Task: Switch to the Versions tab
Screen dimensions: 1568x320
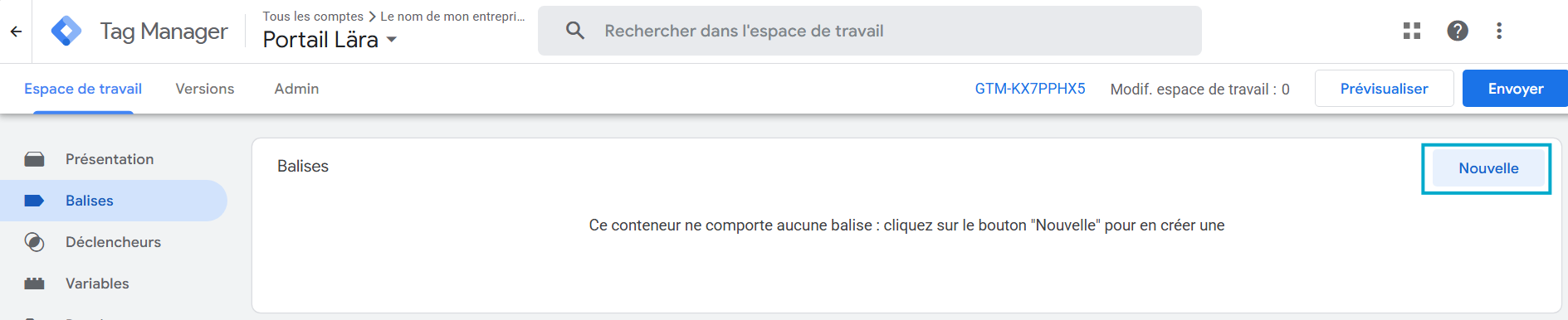Action: pyautogui.click(x=205, y=89)
